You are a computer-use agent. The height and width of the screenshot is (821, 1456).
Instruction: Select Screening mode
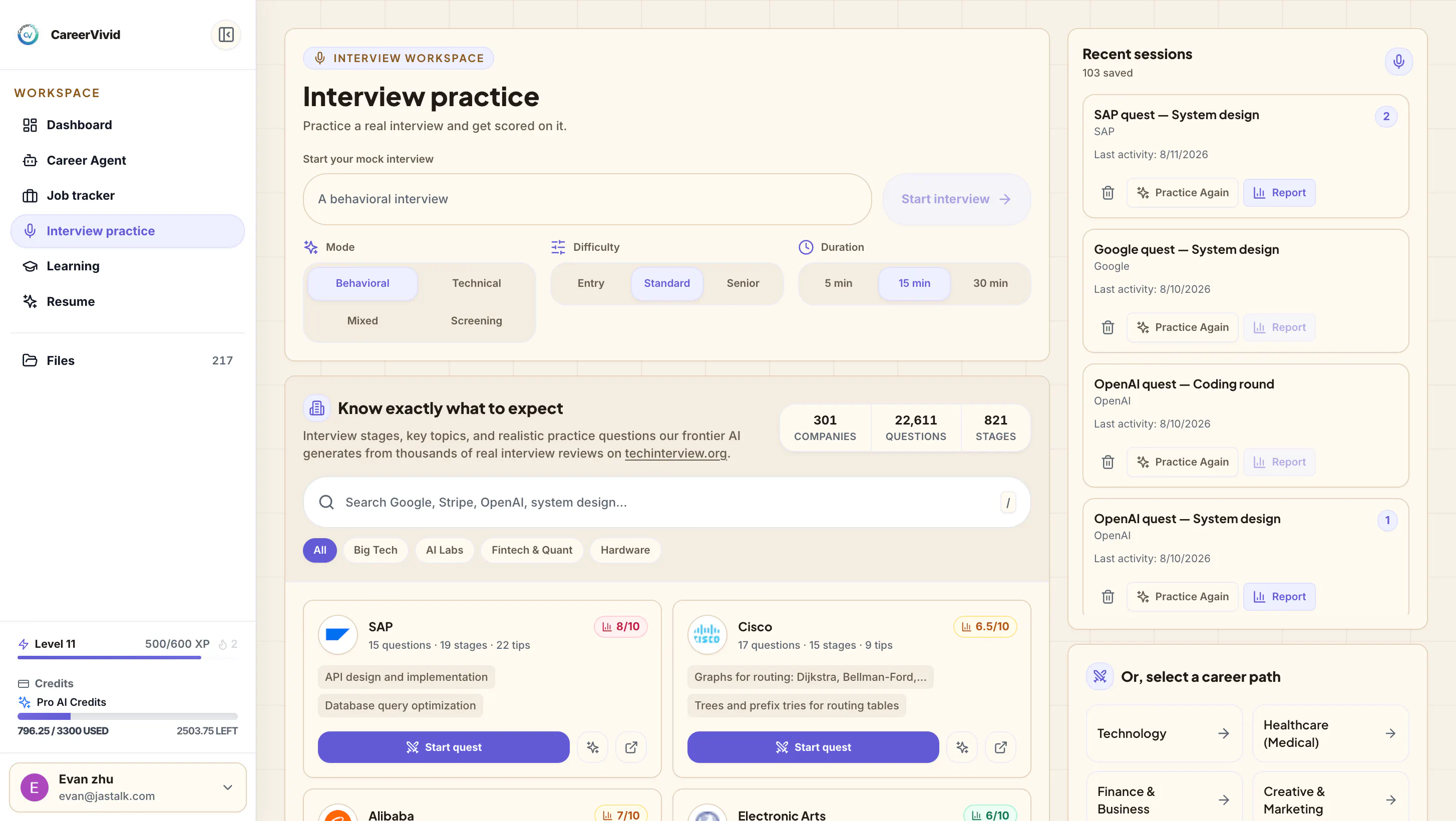tap(477, 320)
